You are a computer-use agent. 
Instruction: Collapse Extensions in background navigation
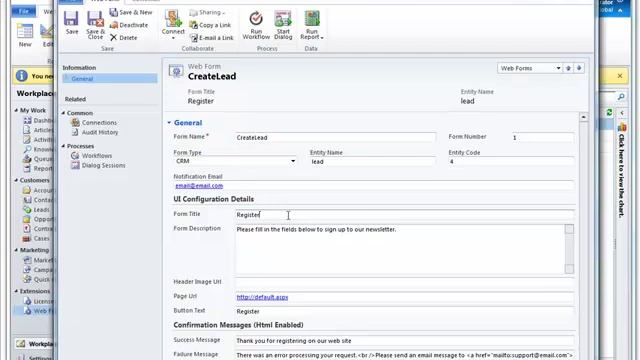point(16,291)
